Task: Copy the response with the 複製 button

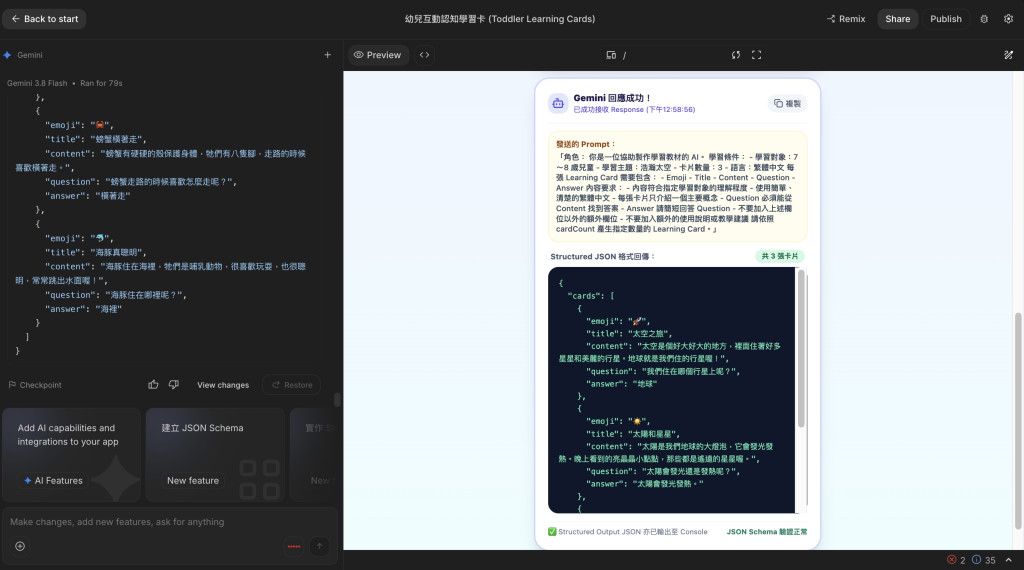Action: click(787, 103)
